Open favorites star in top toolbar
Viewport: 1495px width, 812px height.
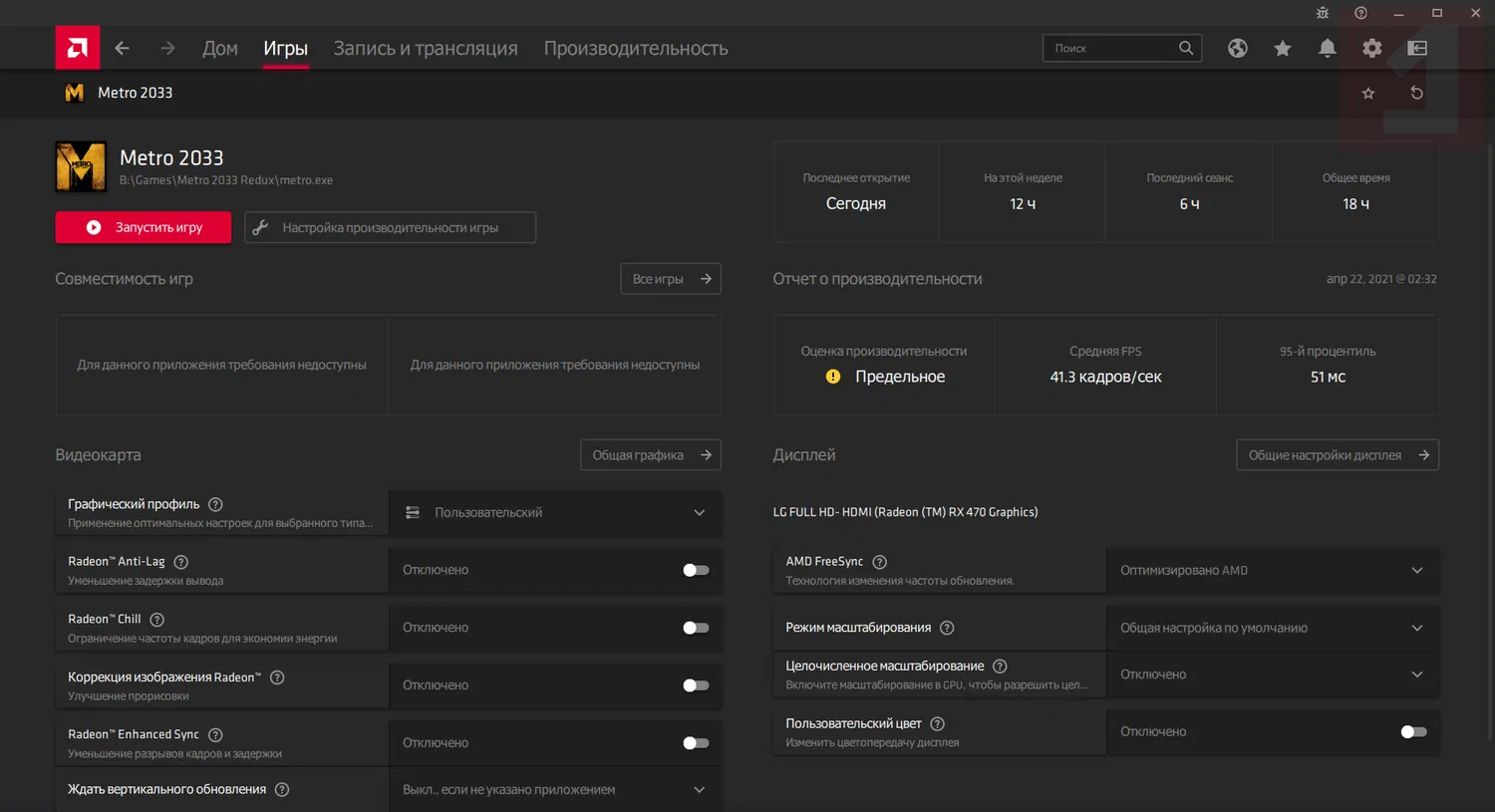tap(1283, 48)
